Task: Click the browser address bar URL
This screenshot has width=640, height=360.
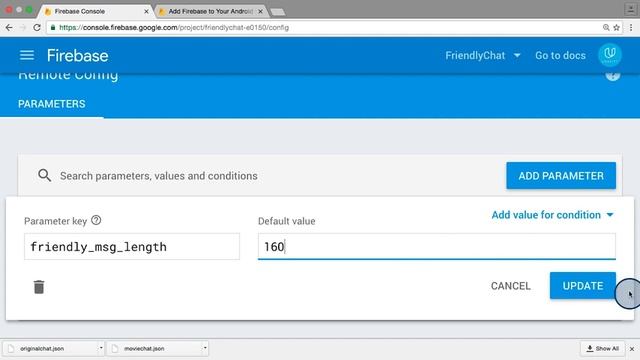Action: pos(174,27)
